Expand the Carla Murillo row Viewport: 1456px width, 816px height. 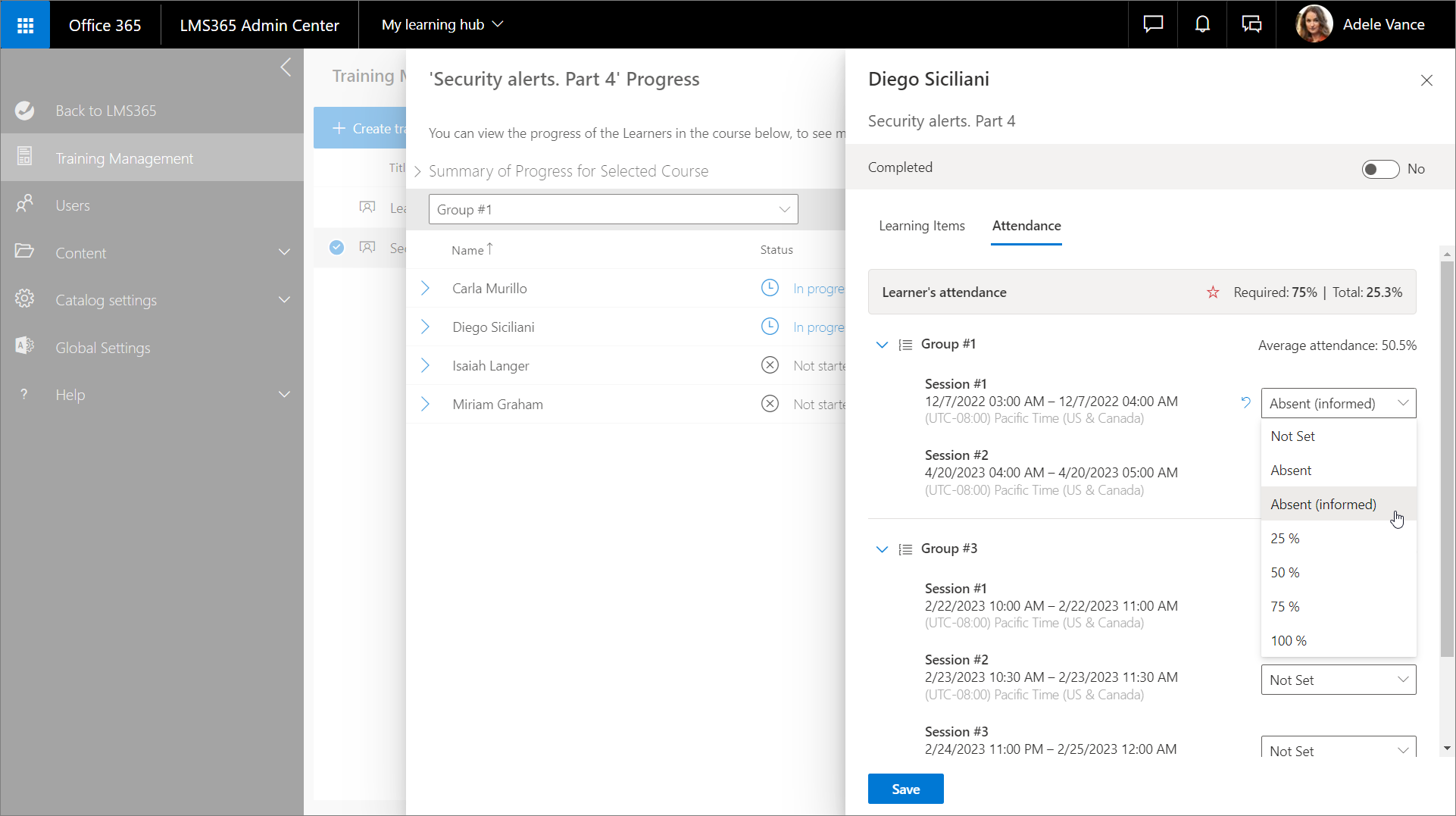[x=425, y=289]
